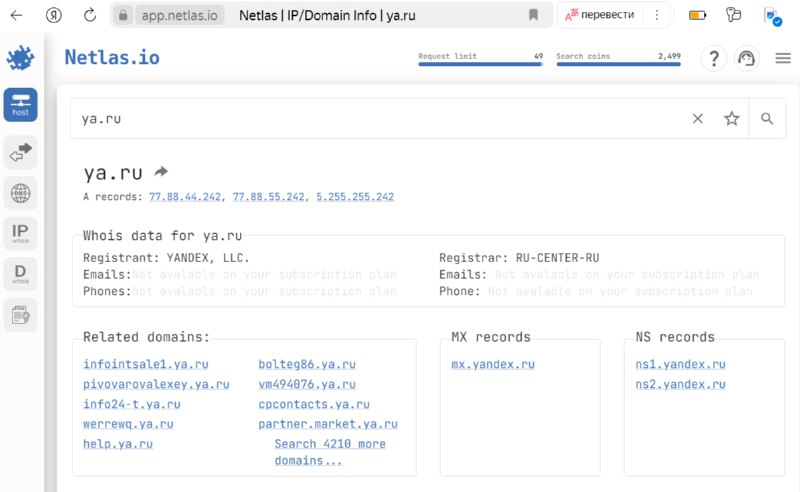
Task: Open the translate options three-dot menu
Action: click(x=657, y=15)
